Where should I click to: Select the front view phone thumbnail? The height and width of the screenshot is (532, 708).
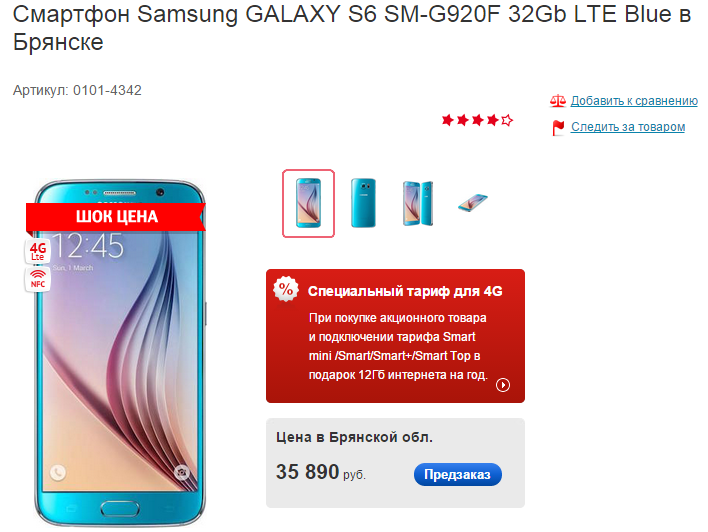(x=308, y=203)
